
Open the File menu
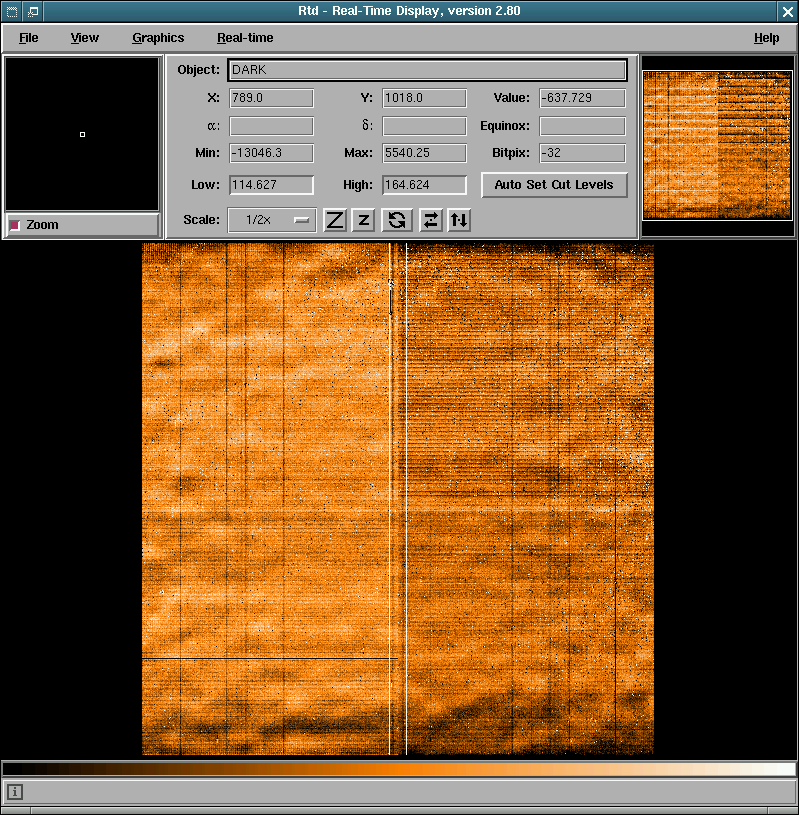pyautogui.click(x=28, y=38)
